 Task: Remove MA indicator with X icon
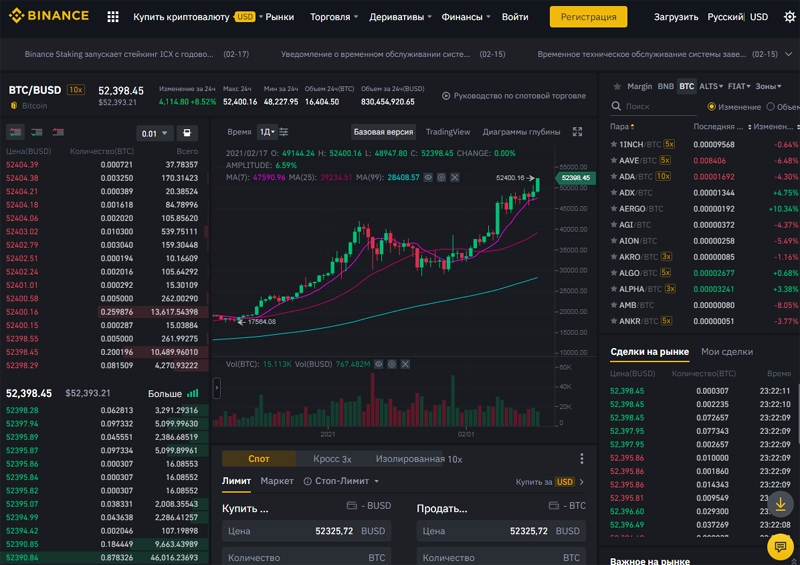455,178
